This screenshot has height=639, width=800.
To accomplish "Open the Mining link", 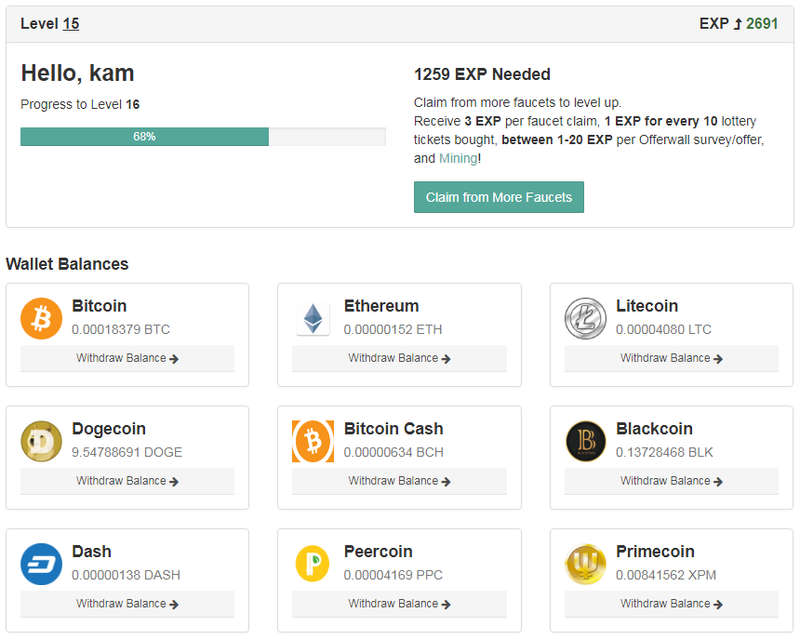I will (458, 158).
